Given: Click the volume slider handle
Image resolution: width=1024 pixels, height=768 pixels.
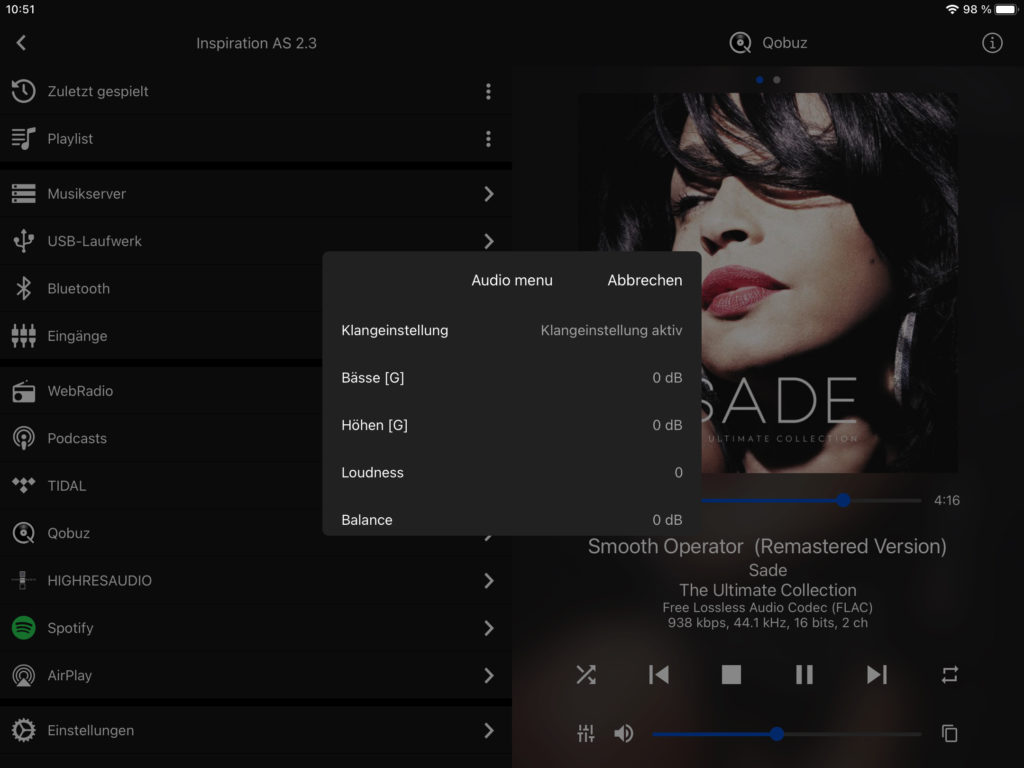Looking at the screenshot, I should pos(776,733).
